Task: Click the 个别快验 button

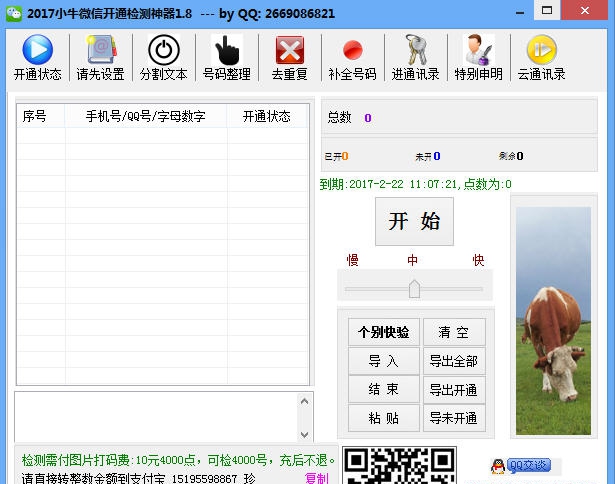Action: 384,332
